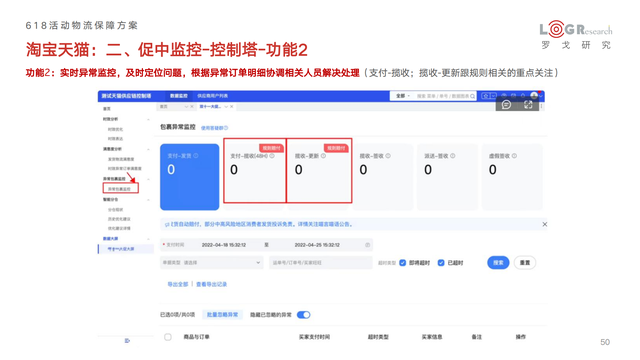
Task: Click the 导出全部 link
Action: (x=178, y=284)
